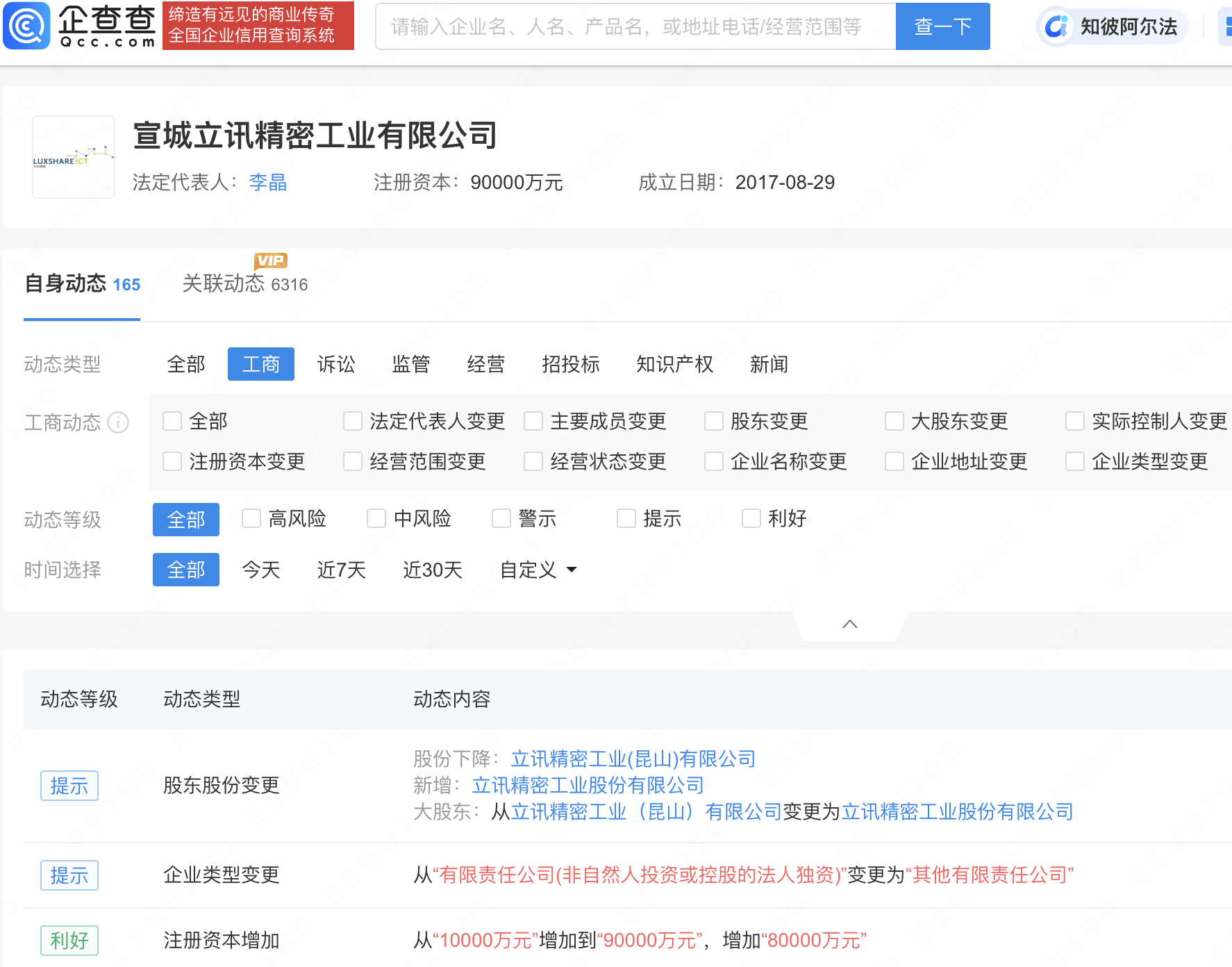
Task: Click 提示 tag on 企业类型变更 row
Action: 69,875
